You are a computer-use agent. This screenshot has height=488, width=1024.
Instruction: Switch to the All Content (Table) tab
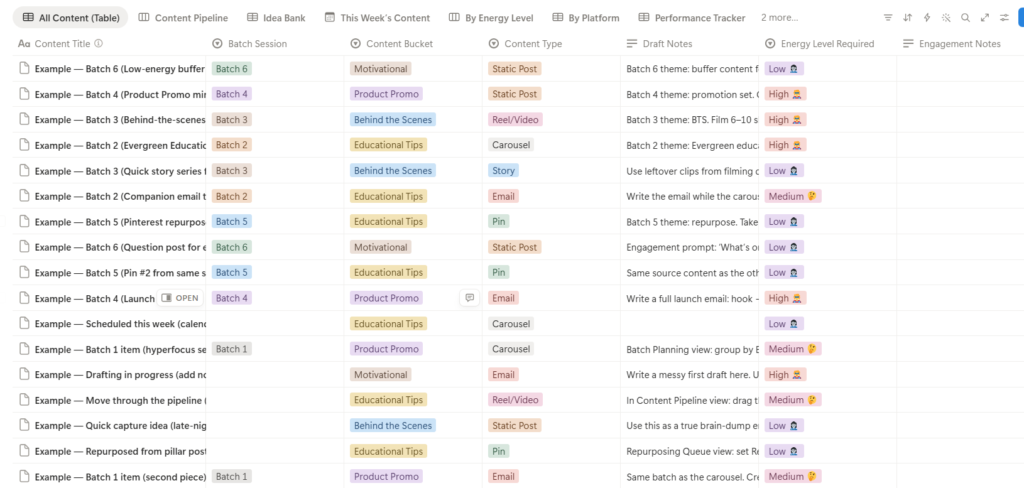(x=71, y=18)
